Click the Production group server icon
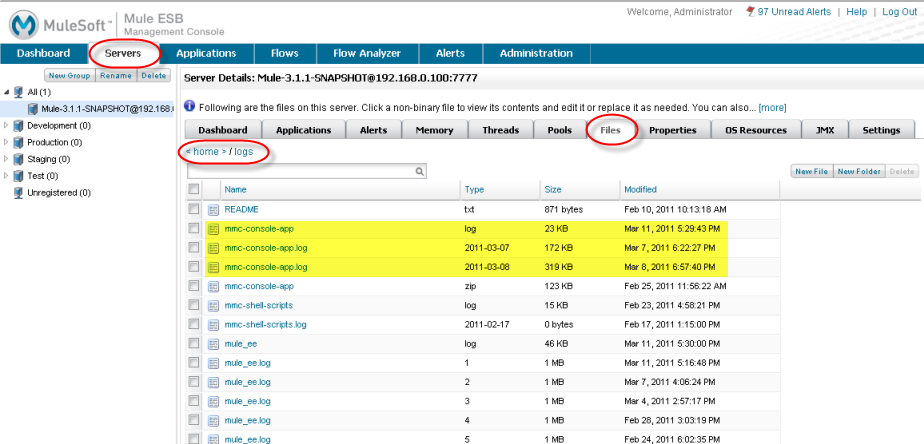The height and width of the screenshot is (444, 924). coord(19,142)
